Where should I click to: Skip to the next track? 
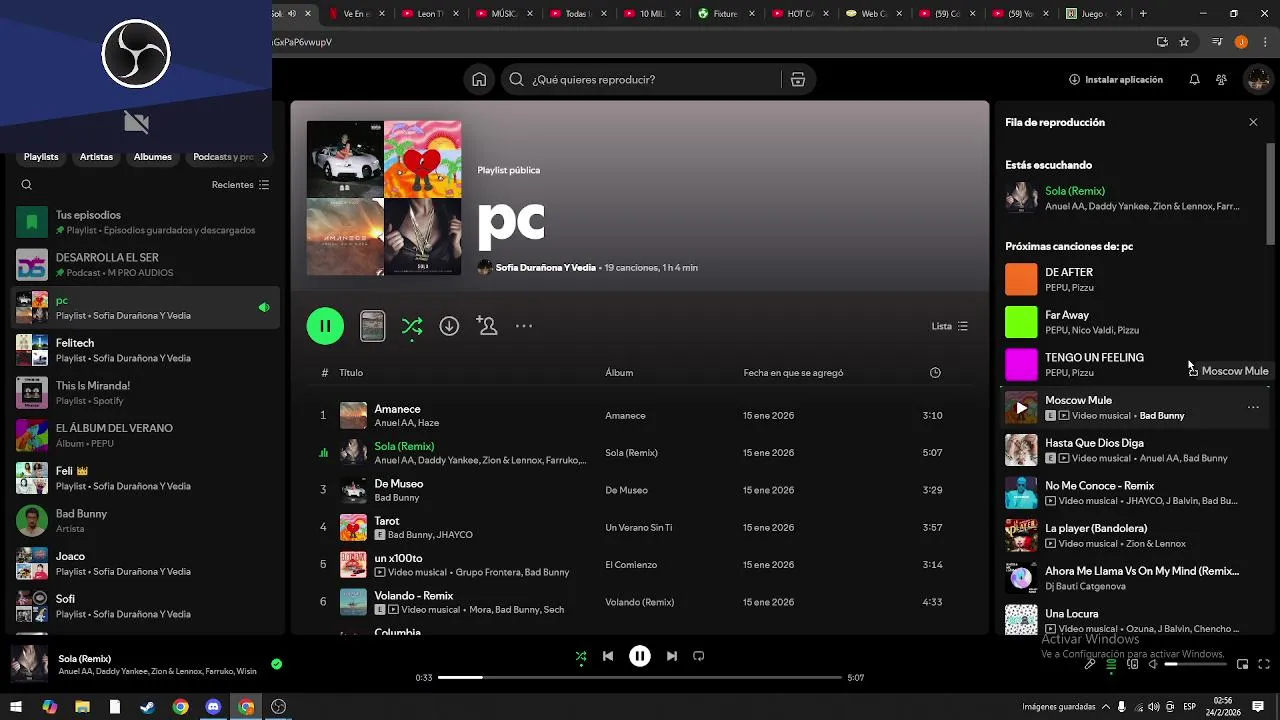pos(672,656)
